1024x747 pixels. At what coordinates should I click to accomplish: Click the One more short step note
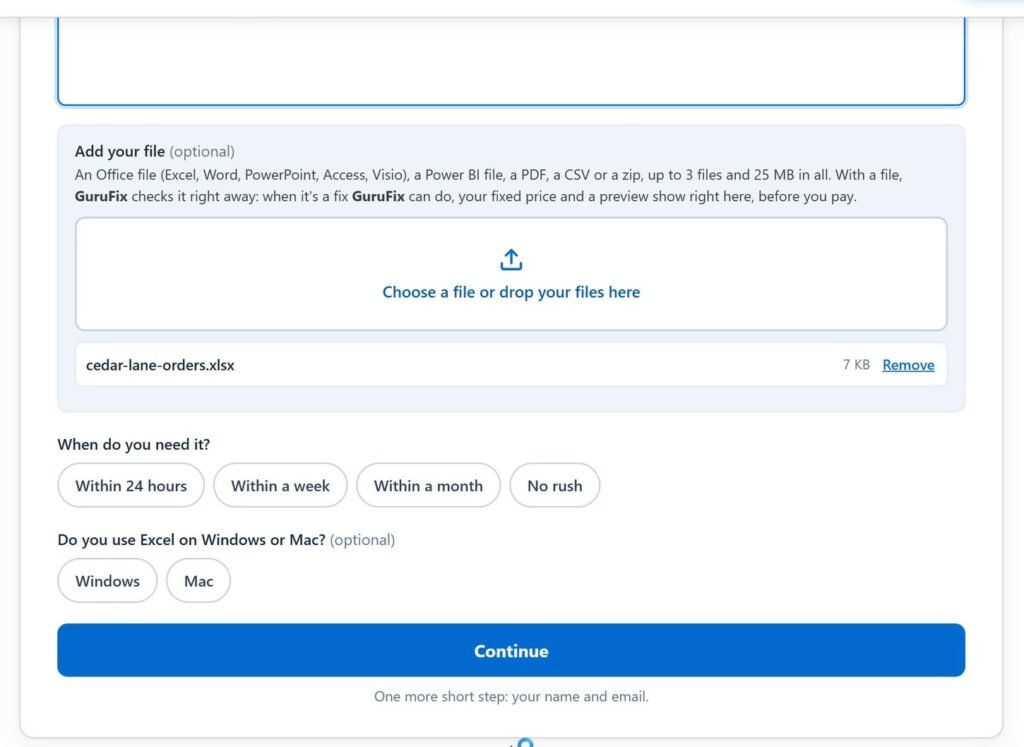[511, 697]
